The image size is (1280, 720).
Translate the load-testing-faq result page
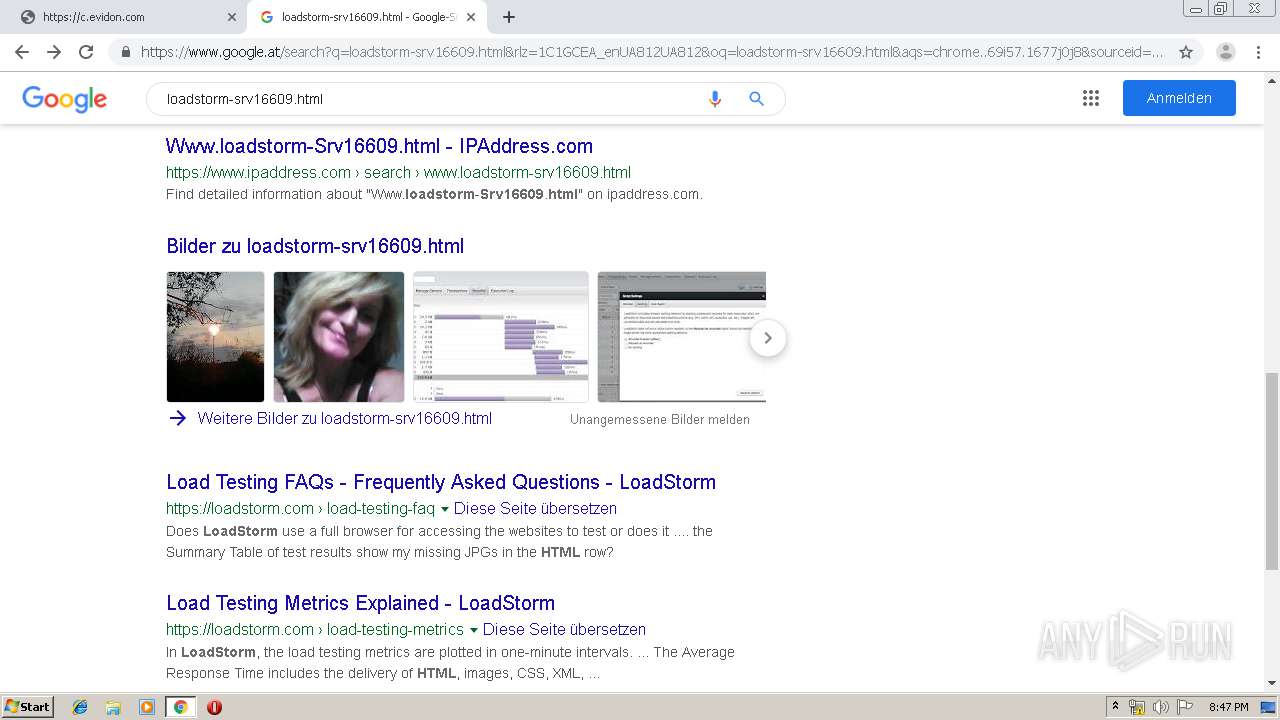pos(535,508)
